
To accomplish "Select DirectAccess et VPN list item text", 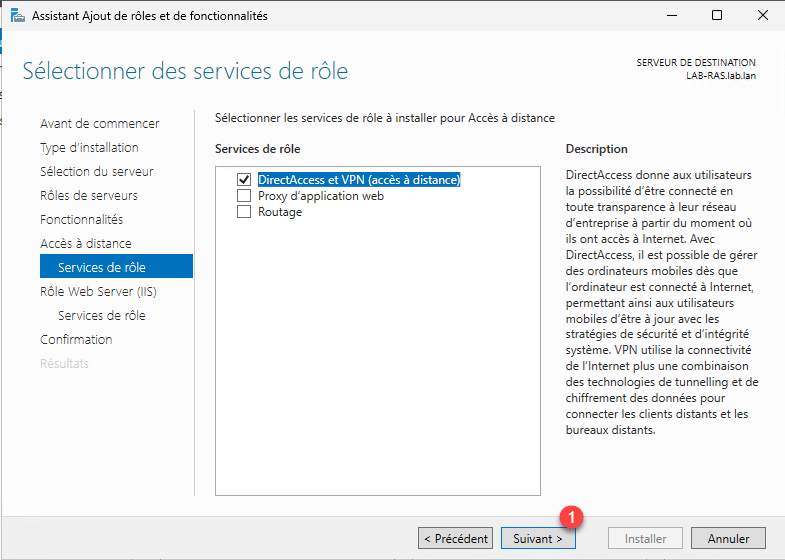I will pos(358,180).
